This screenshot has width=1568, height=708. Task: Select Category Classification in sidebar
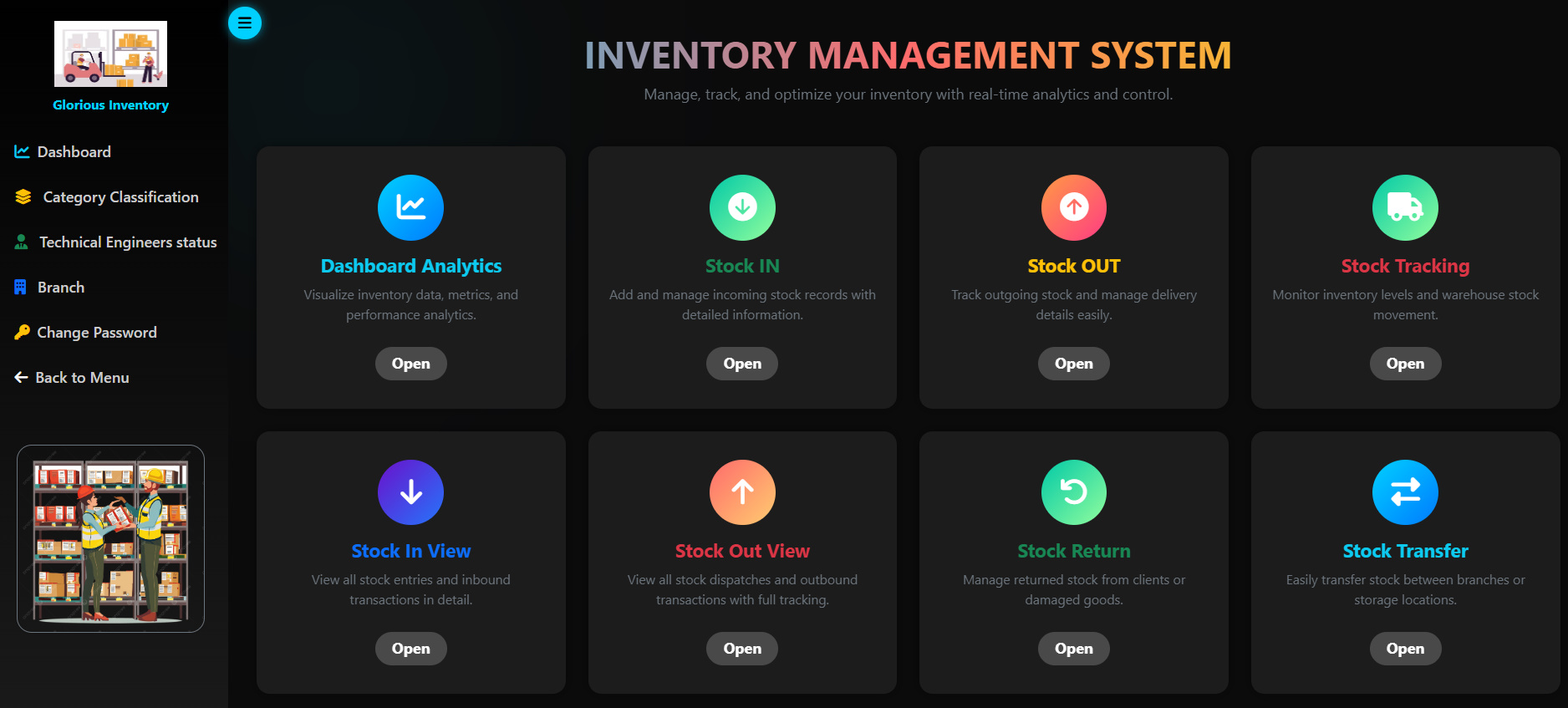click(x=120, y=197)
